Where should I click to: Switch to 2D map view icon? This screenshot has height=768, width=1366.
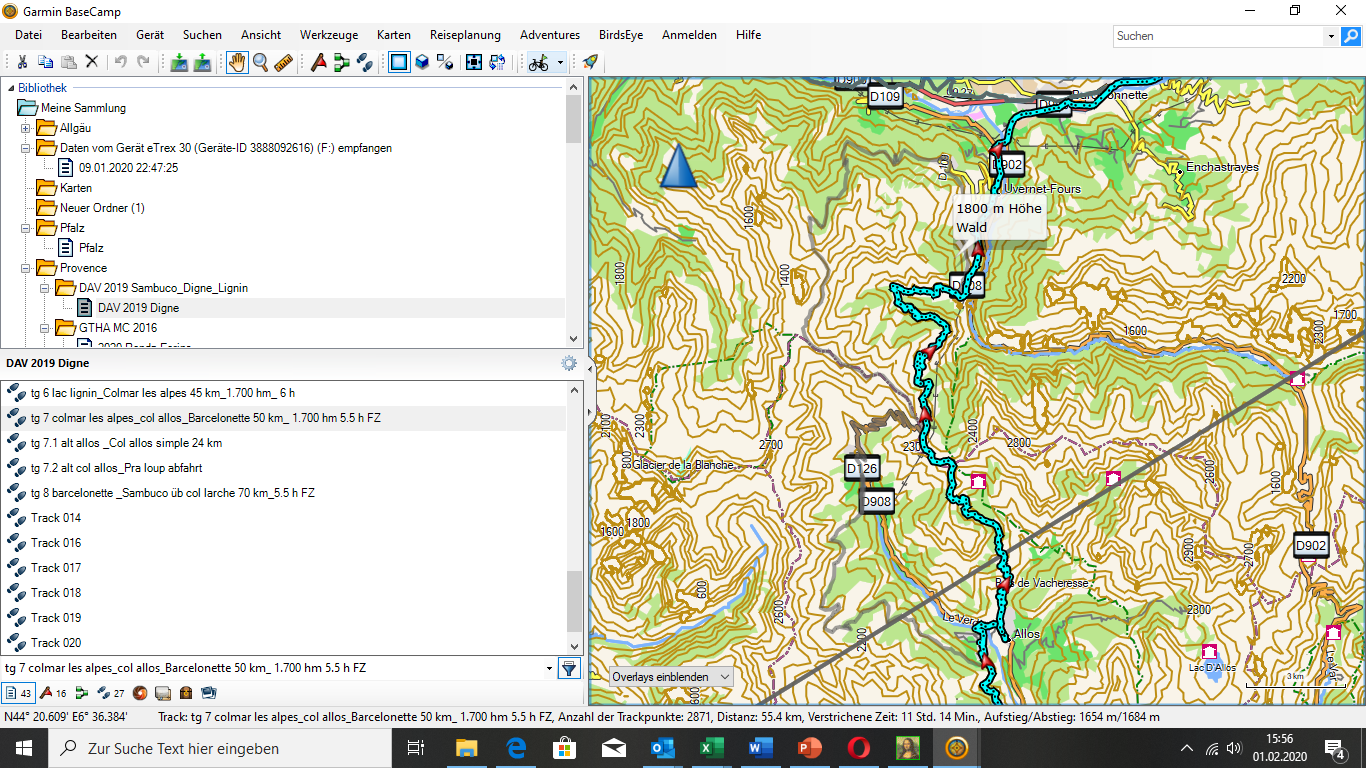[399, 62]
